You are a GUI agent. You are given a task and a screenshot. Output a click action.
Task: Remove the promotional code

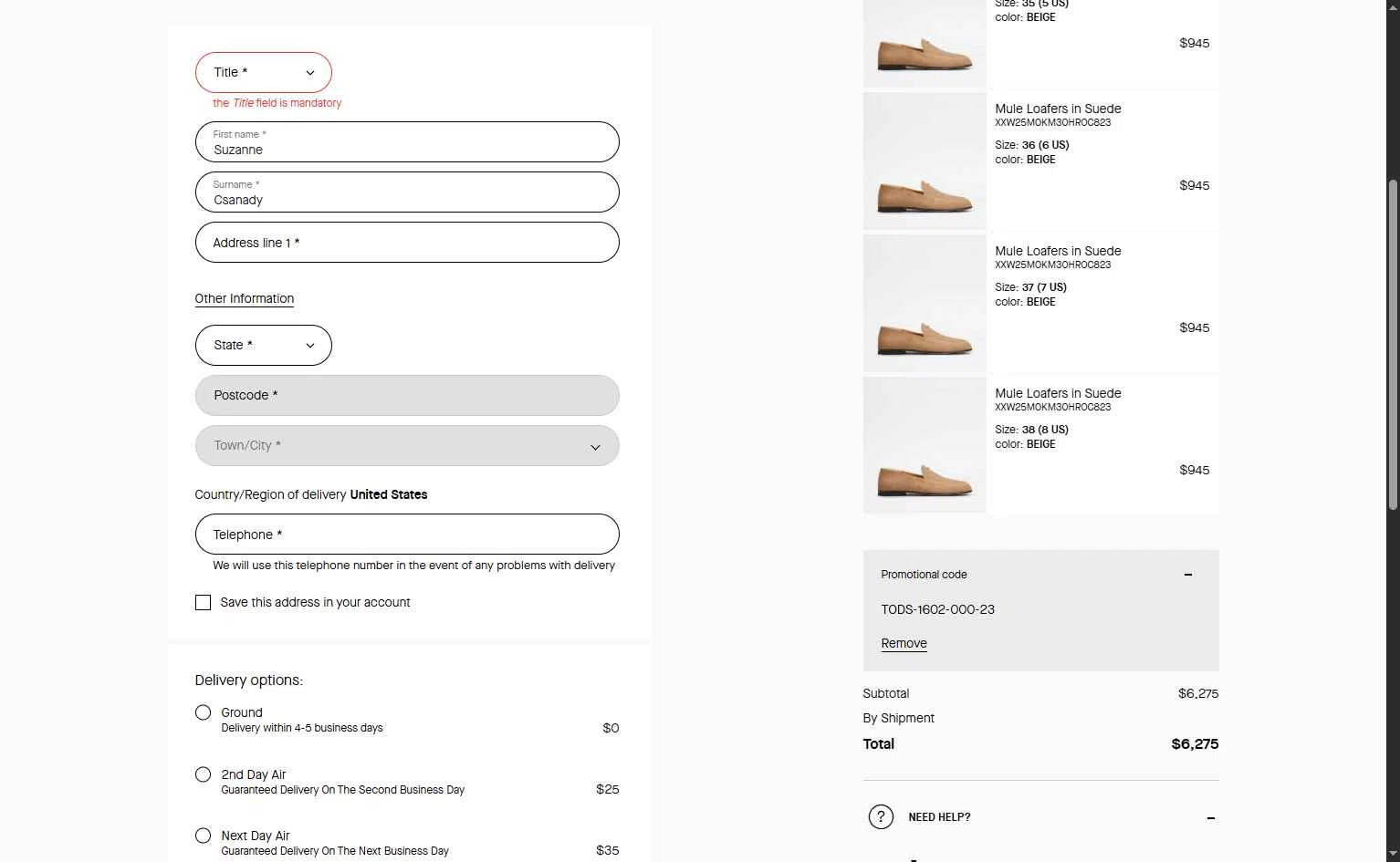point(904,643)
